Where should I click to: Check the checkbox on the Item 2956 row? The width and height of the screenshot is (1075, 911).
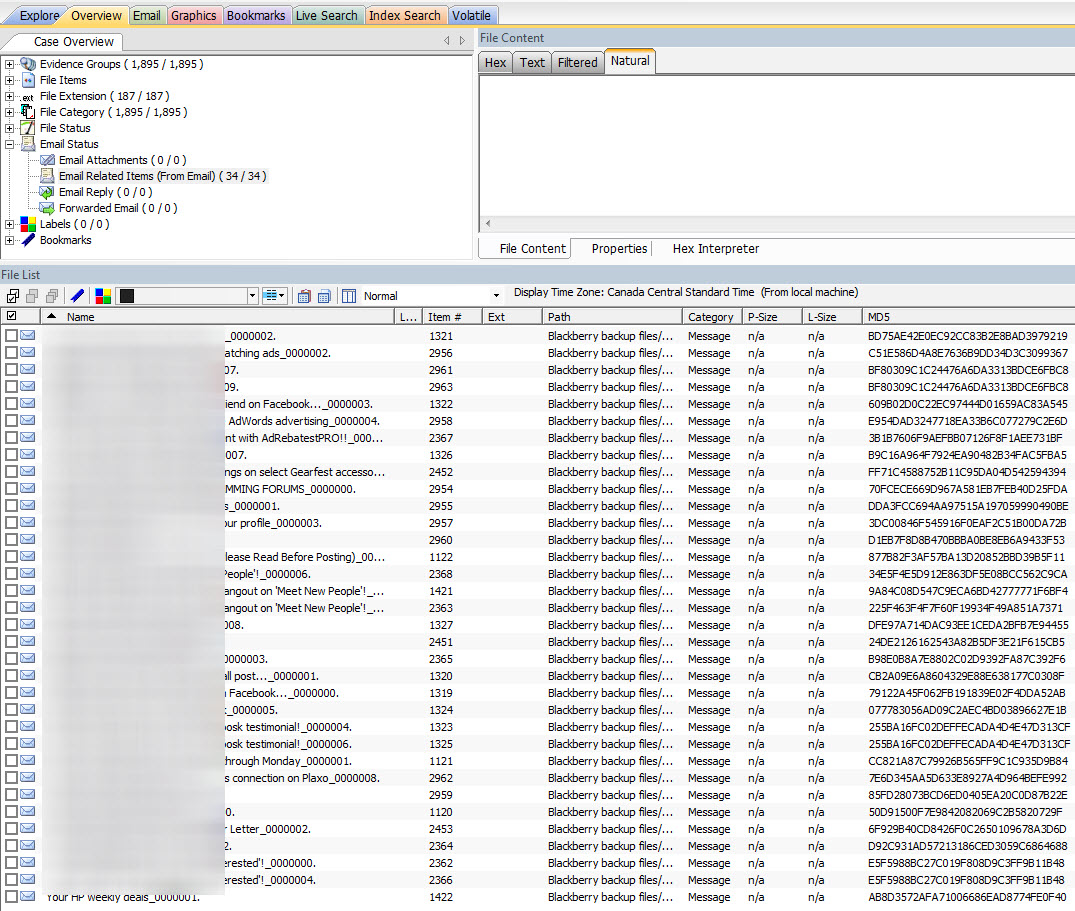pos(10,353)
